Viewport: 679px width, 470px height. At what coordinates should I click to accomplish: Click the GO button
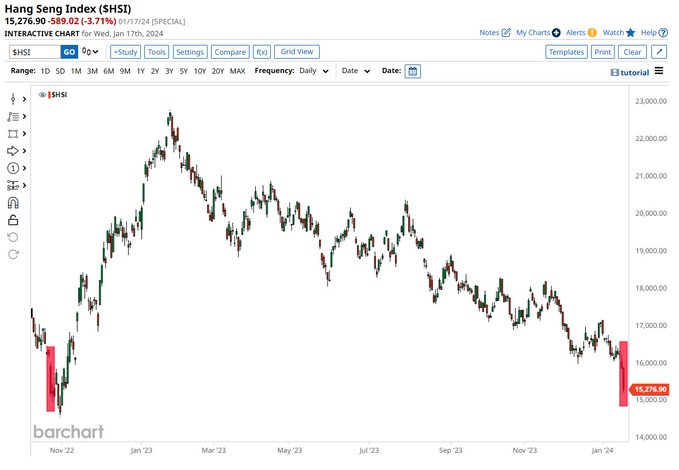click(69, 52)
